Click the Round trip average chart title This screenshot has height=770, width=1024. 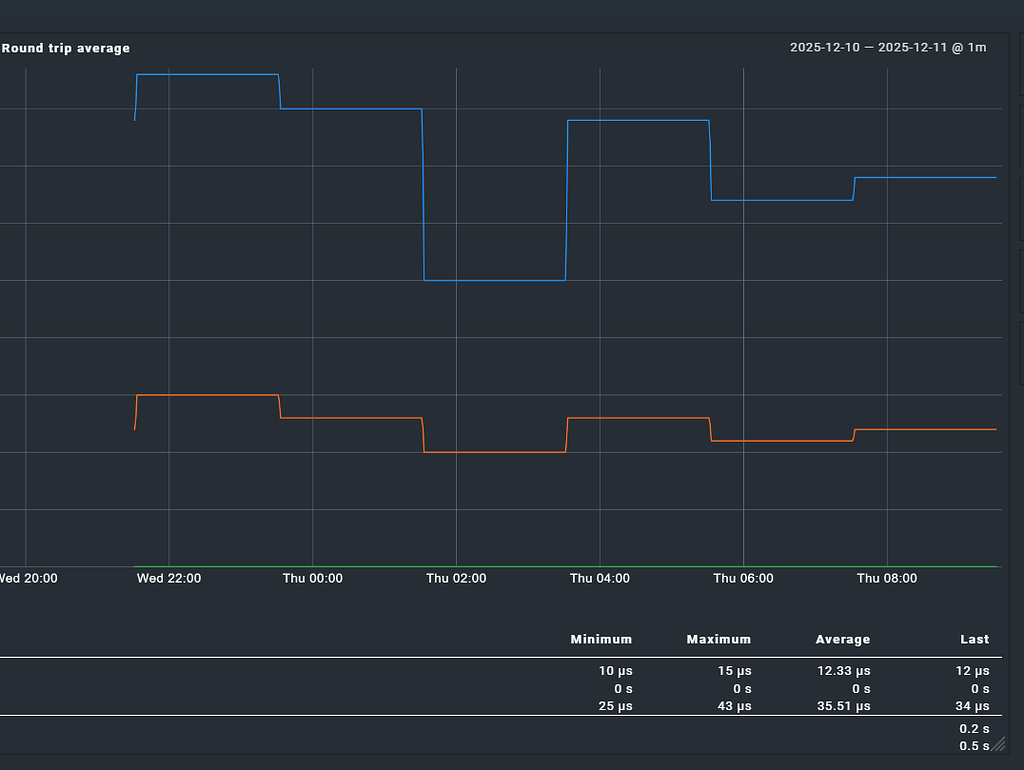click(64, 47)
